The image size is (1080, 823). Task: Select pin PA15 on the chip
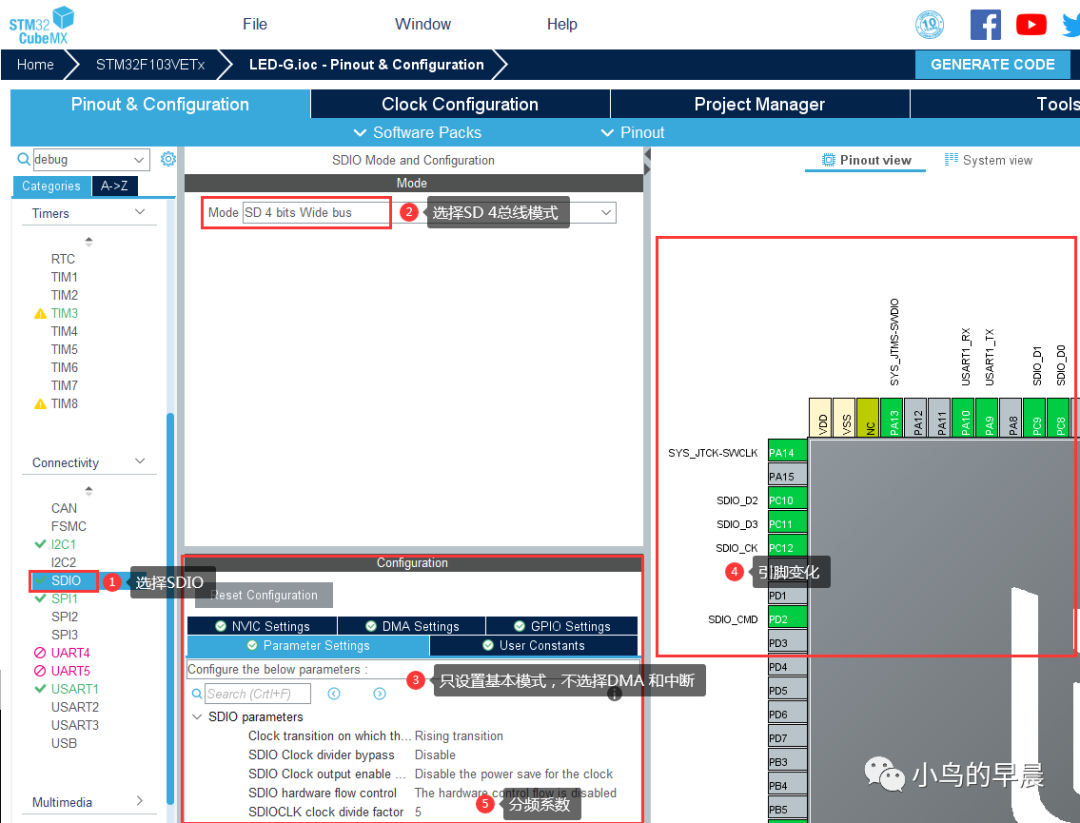pos(787,476)
